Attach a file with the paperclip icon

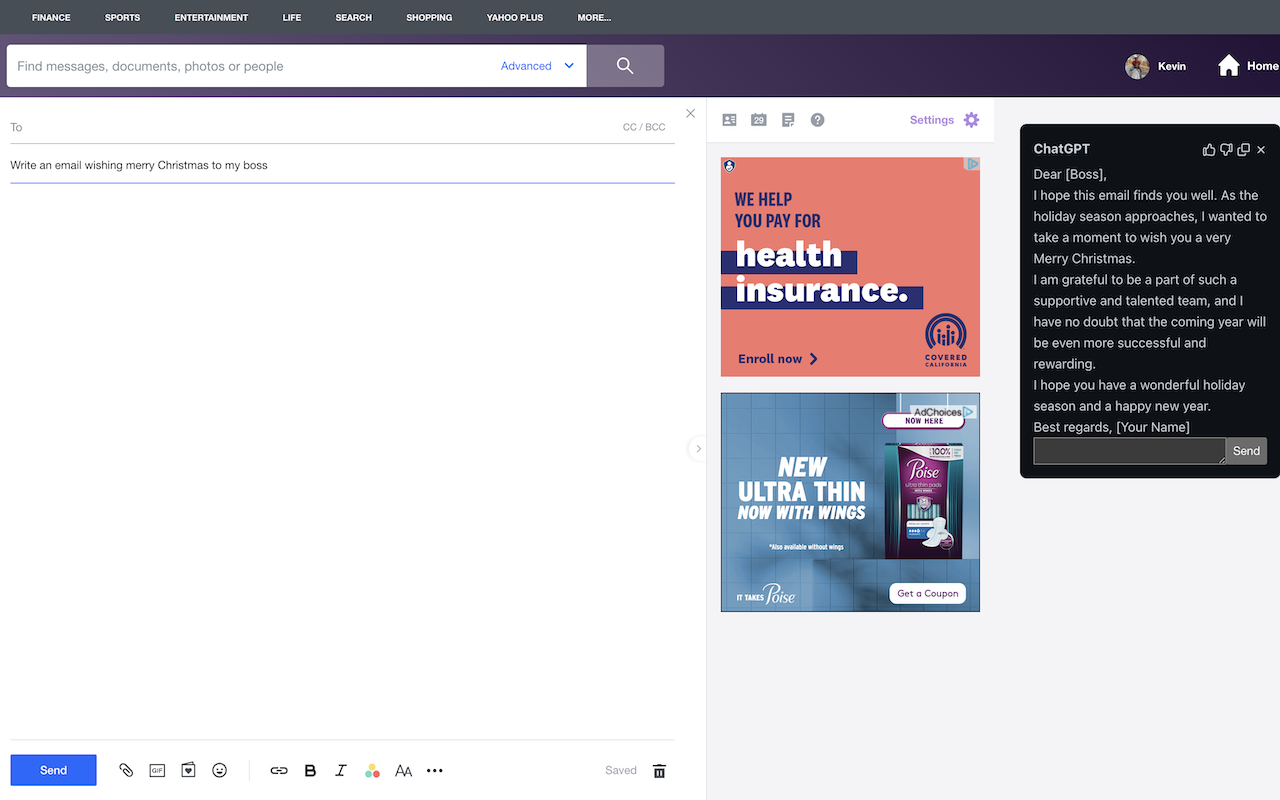[126, 770]
